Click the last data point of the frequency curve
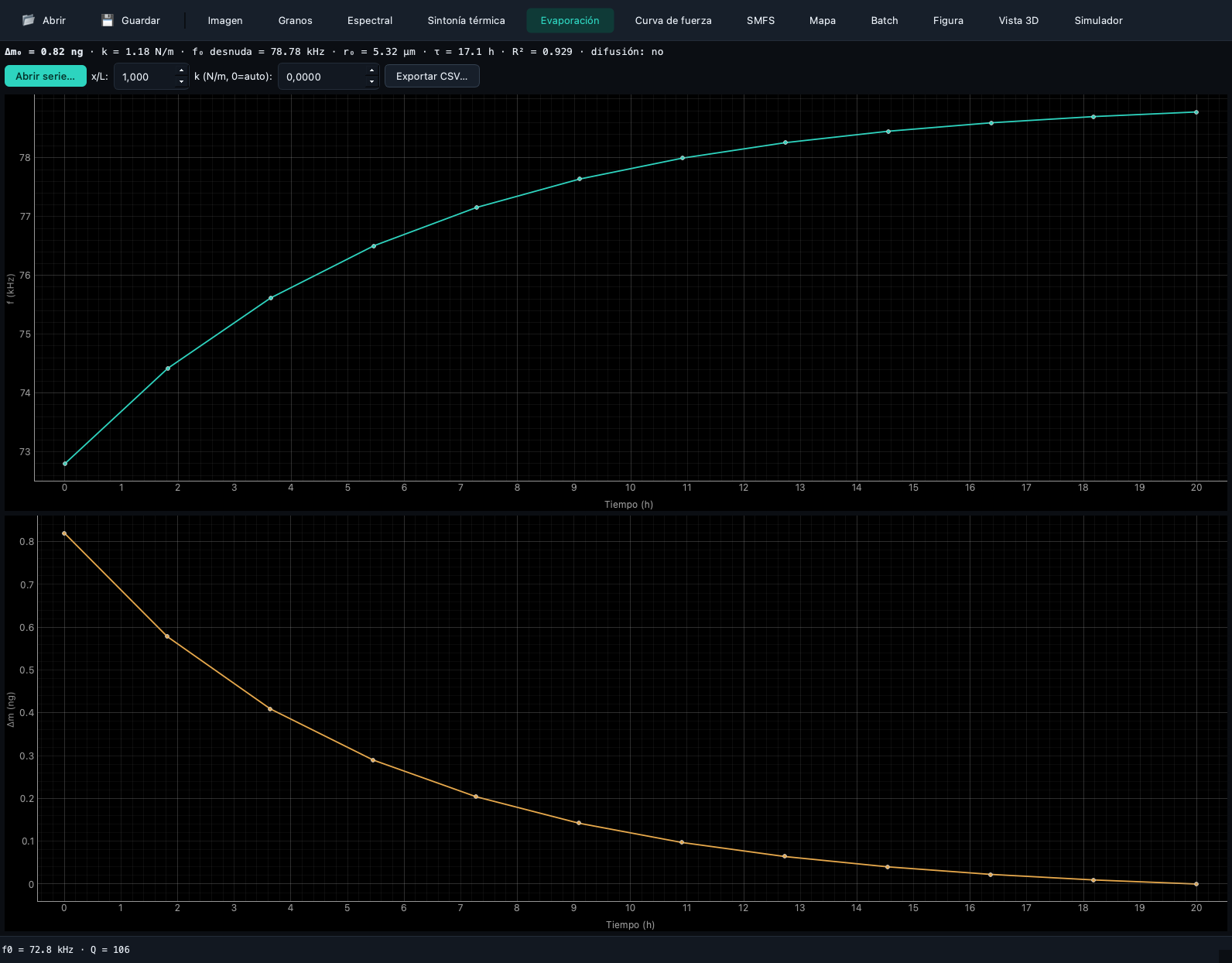Image resolution: width=1232 pixels, height=963 pixels. tap(1196, 112)
